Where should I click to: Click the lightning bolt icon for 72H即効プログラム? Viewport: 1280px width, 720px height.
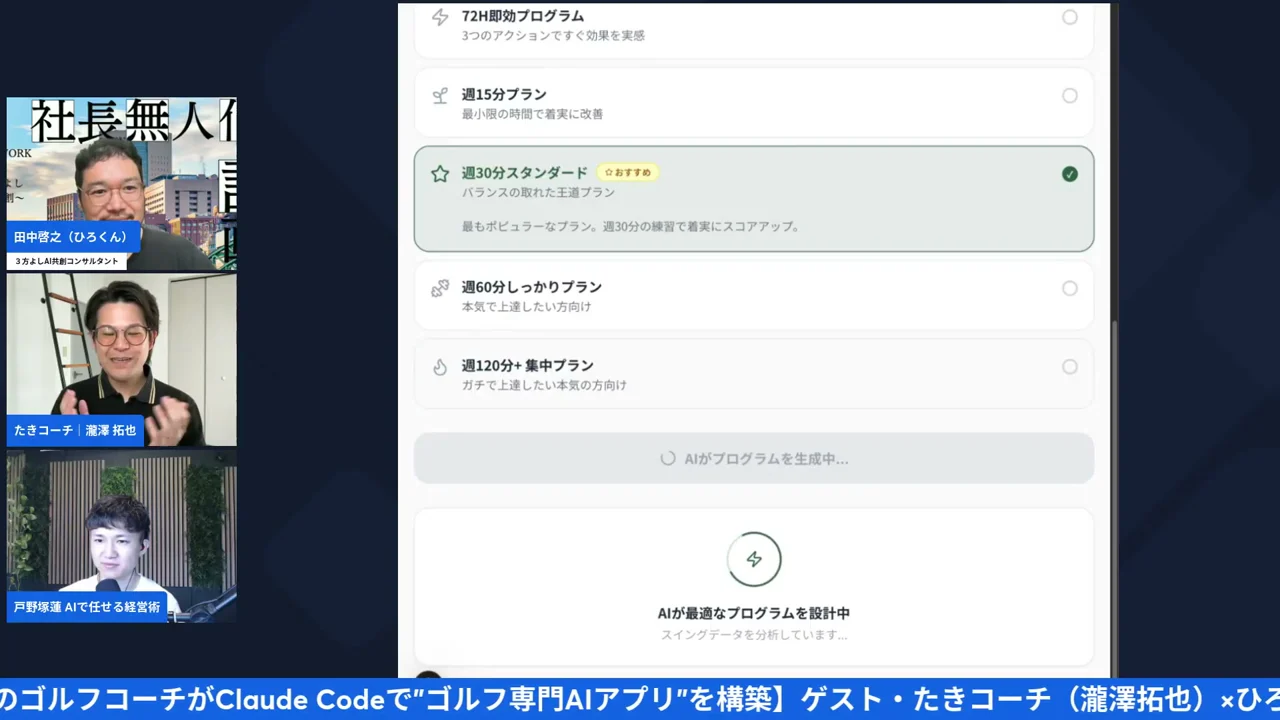point(440,17)
